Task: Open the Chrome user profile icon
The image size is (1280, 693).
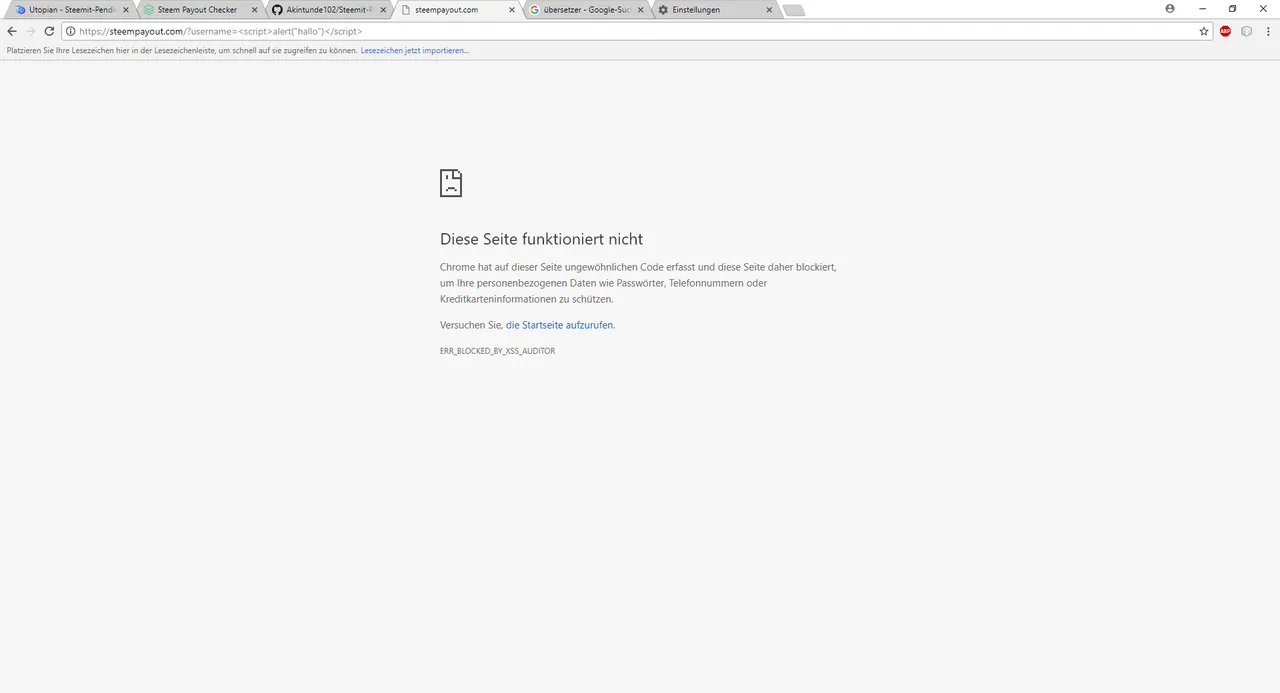Action: click(x=1170, y=8)
